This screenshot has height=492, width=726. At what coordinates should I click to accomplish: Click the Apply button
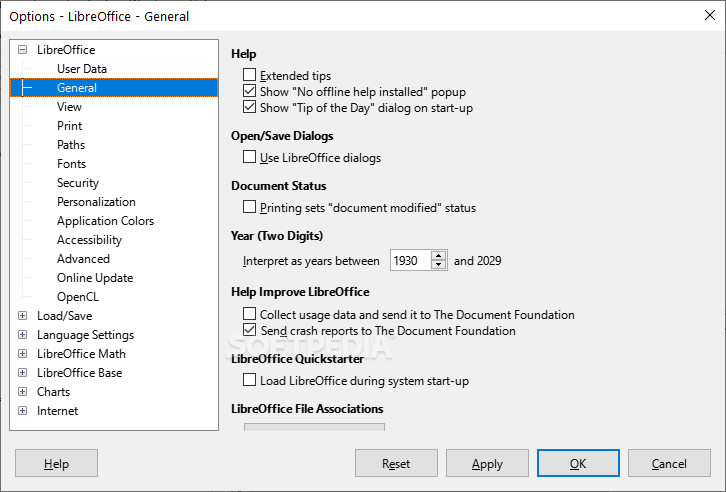[487, 463]
